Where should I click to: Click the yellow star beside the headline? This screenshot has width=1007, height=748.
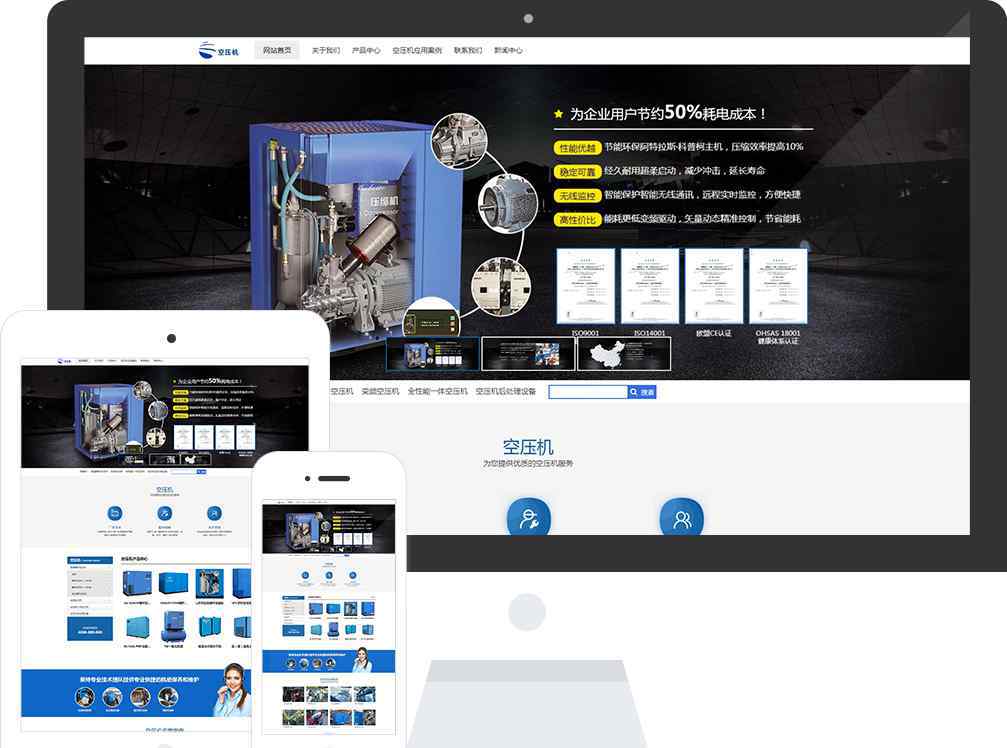click(x=558, y=114)
